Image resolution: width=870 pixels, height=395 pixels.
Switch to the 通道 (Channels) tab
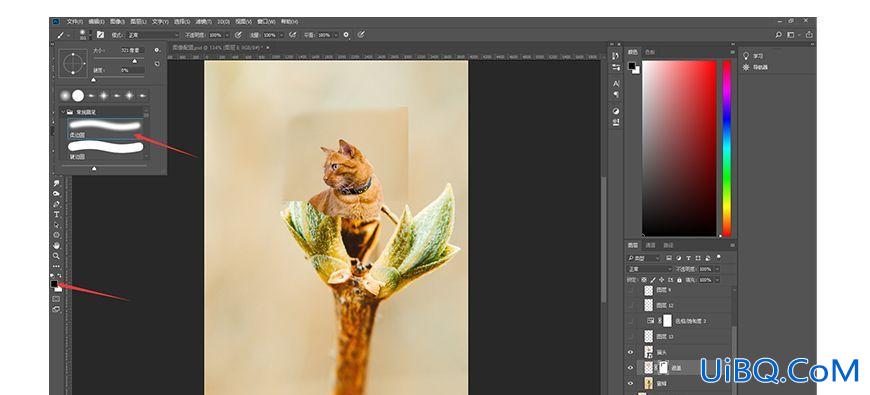point(650,245)
